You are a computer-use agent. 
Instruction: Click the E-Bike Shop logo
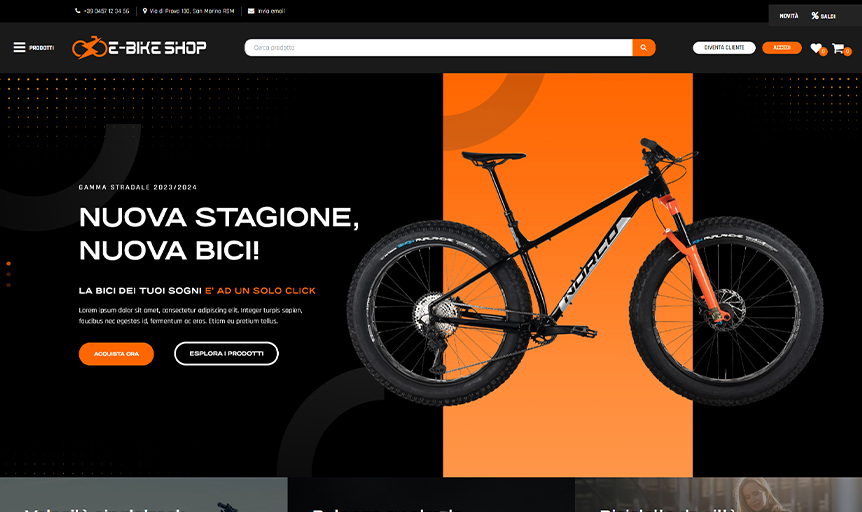coord(139,47)
